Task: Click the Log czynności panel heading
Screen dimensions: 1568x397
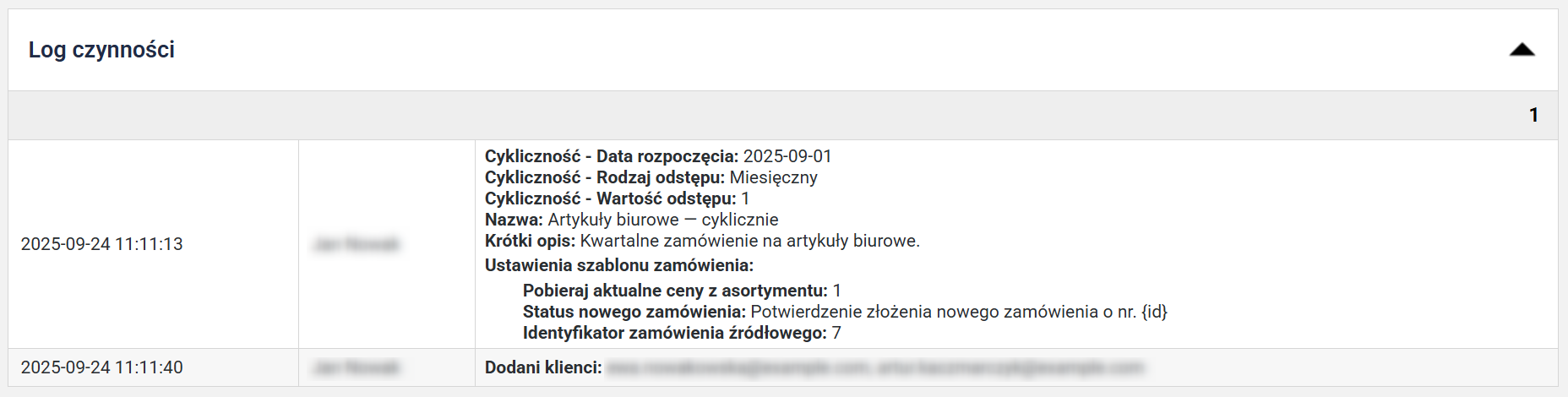Action: (x=101, y=50)
